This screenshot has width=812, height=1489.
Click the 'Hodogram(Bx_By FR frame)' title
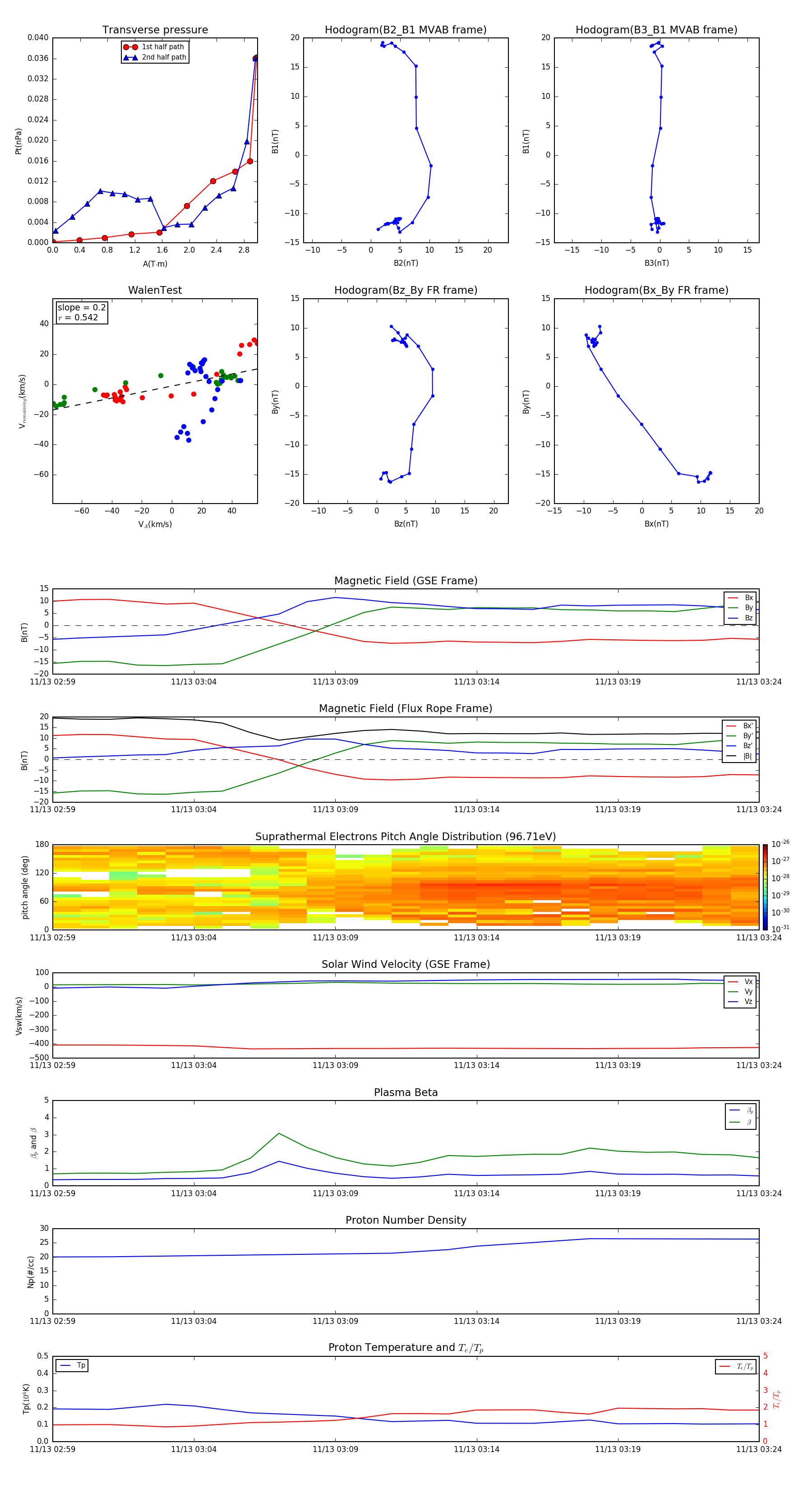coord(656,290)
